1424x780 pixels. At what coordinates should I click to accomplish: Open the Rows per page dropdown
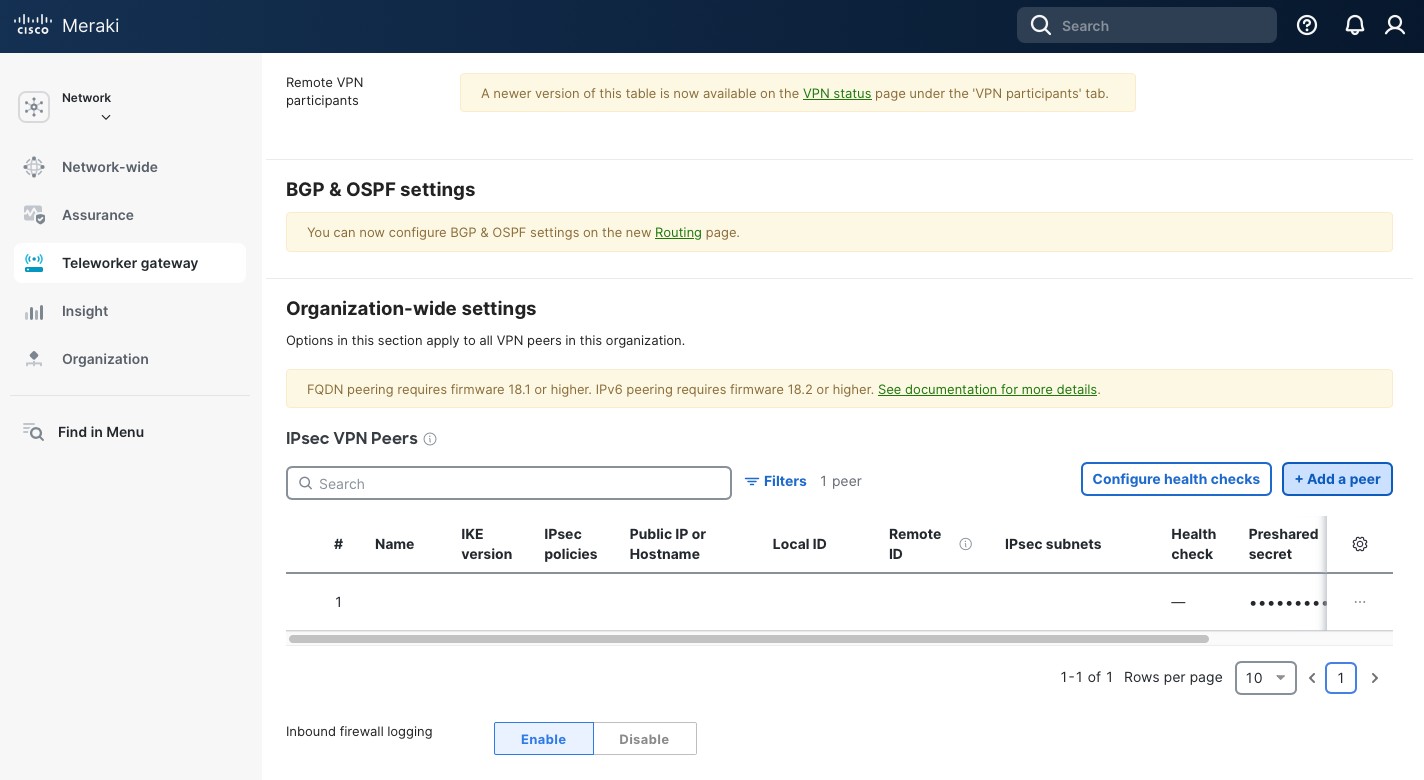click(x=1265, y=677)
